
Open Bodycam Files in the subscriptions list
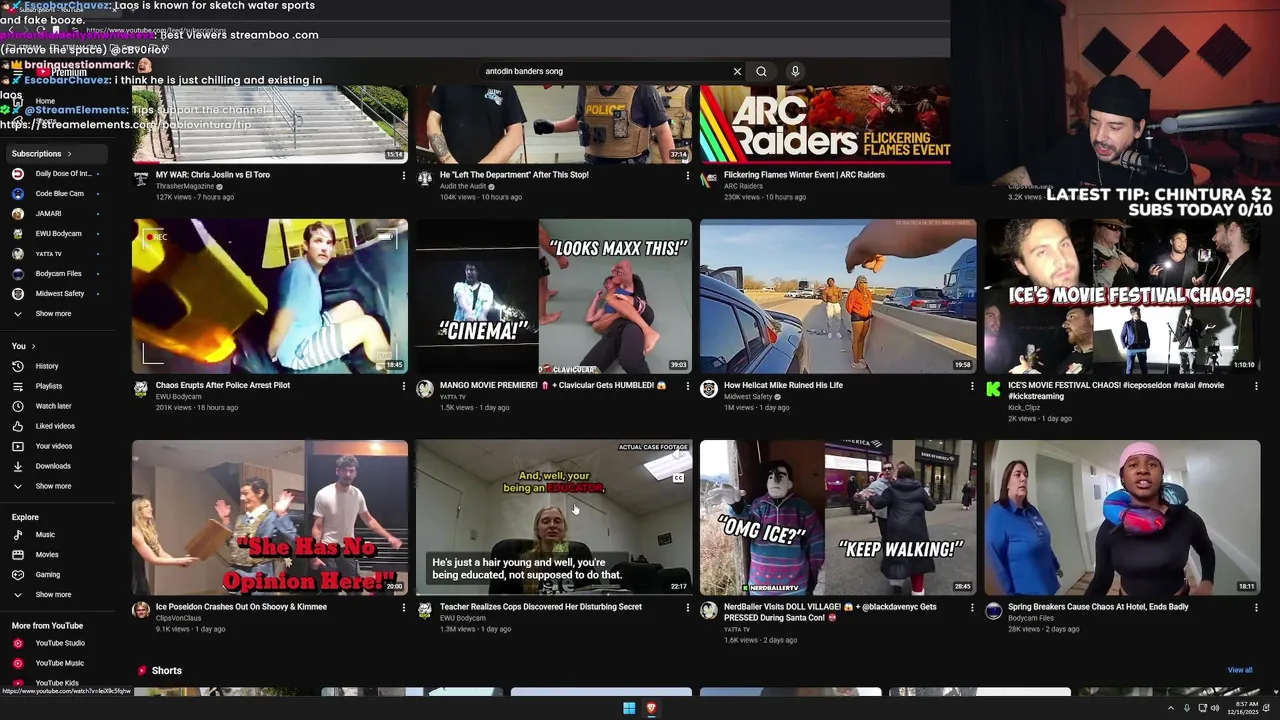(58, 273)
